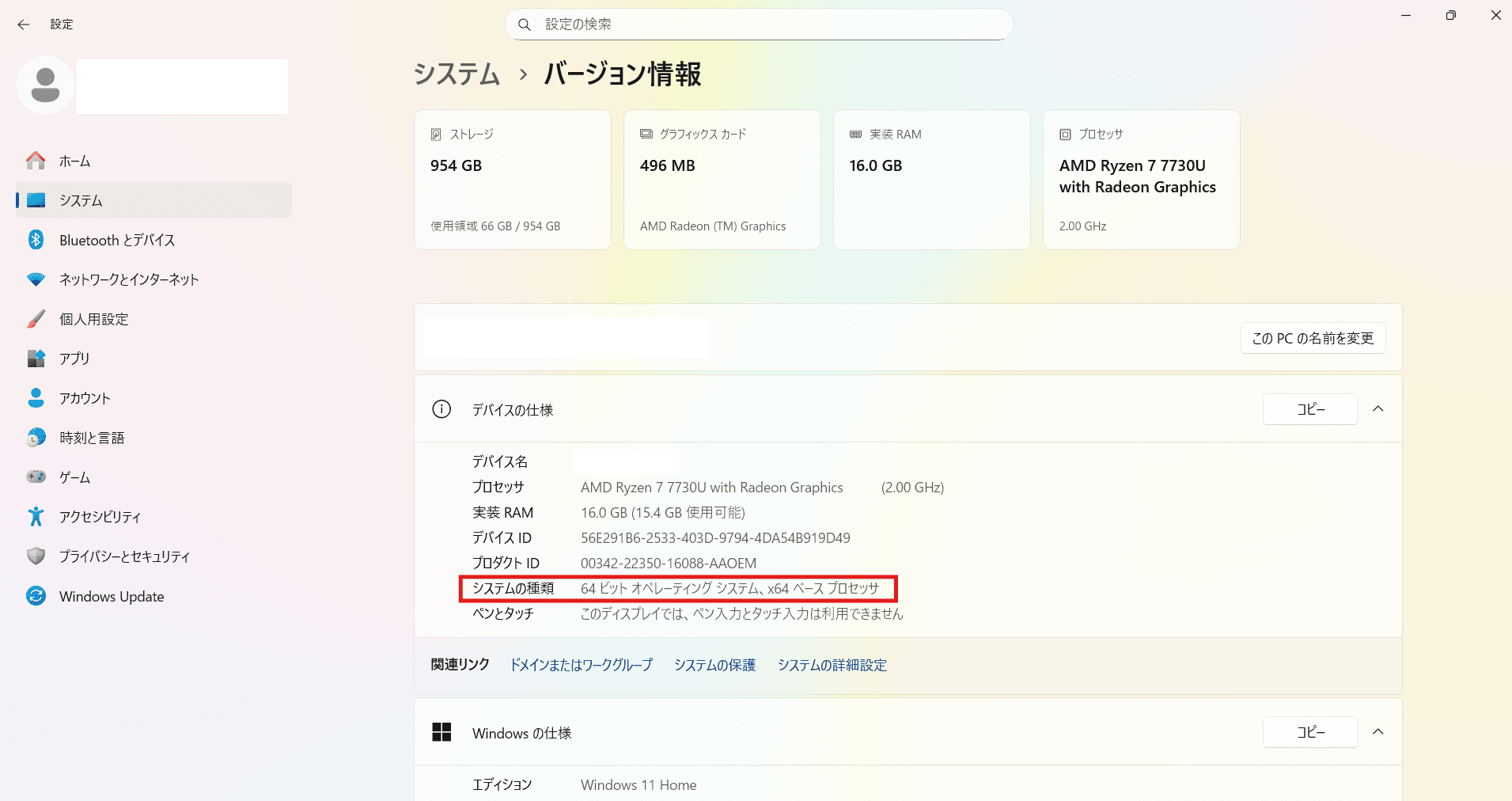Collapse the デバイスの仕様 section chevron
The image size is (1512, 801).
pyautogui.click(x=1378, y=409)
